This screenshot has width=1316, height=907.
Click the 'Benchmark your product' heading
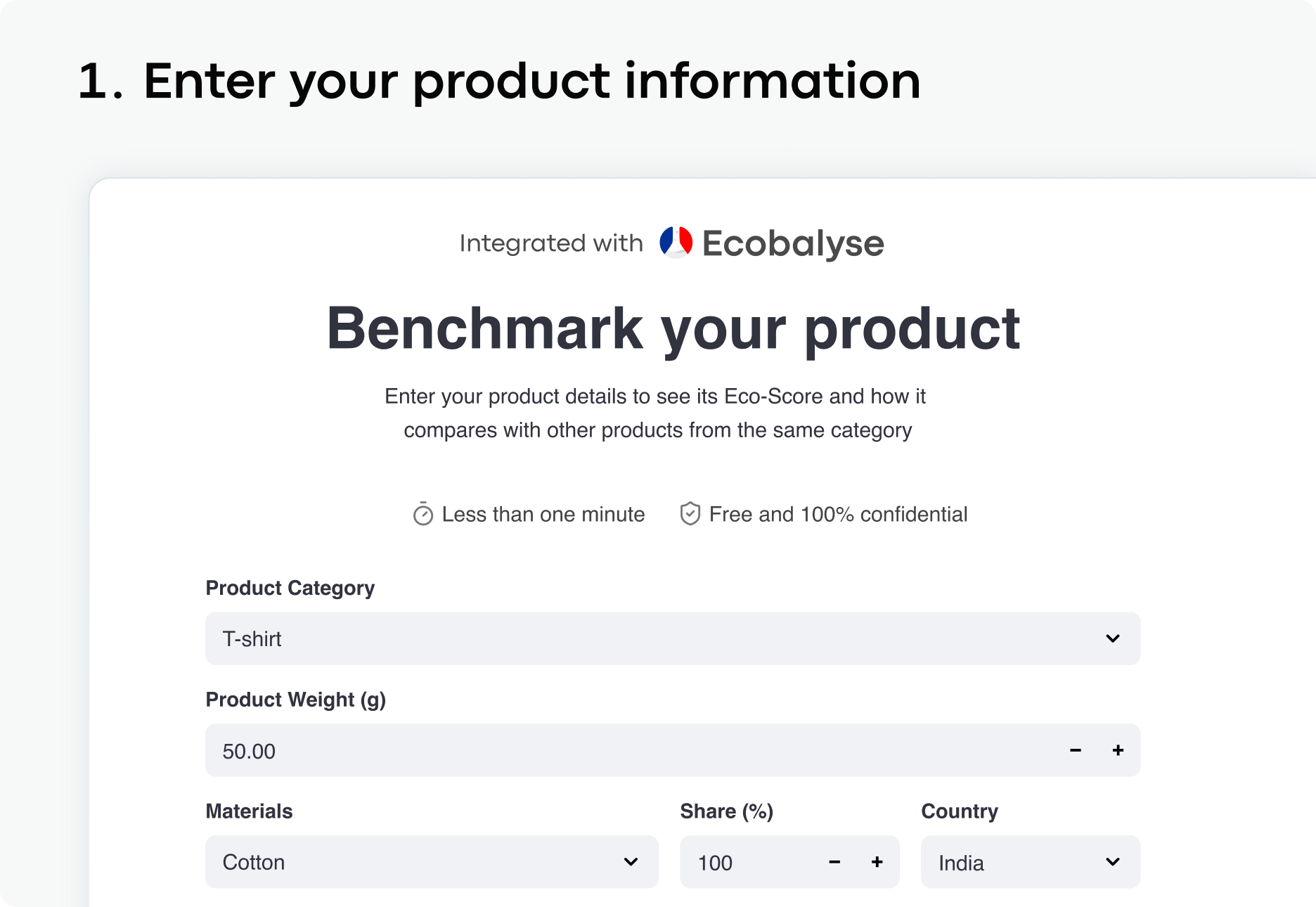click(x=673, y=328)
